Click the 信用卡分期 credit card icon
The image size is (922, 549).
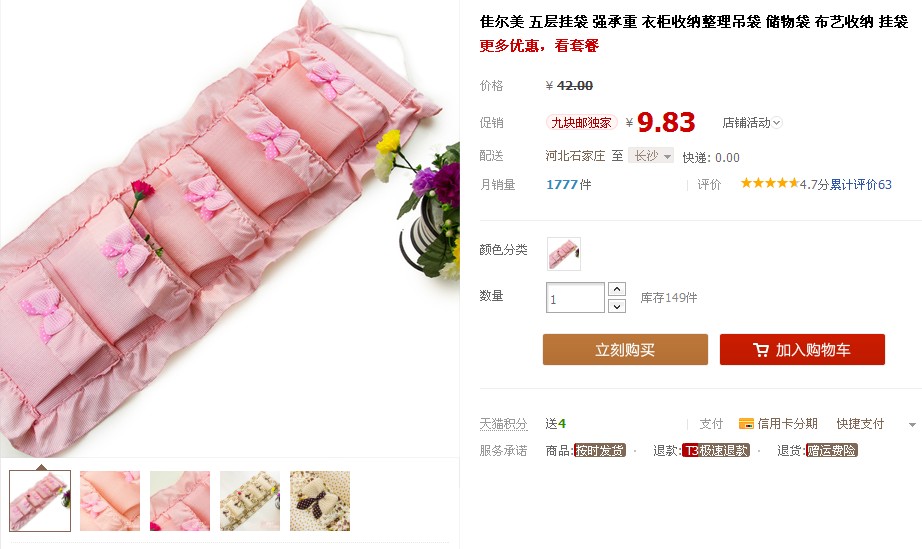[x=746, y=424]
